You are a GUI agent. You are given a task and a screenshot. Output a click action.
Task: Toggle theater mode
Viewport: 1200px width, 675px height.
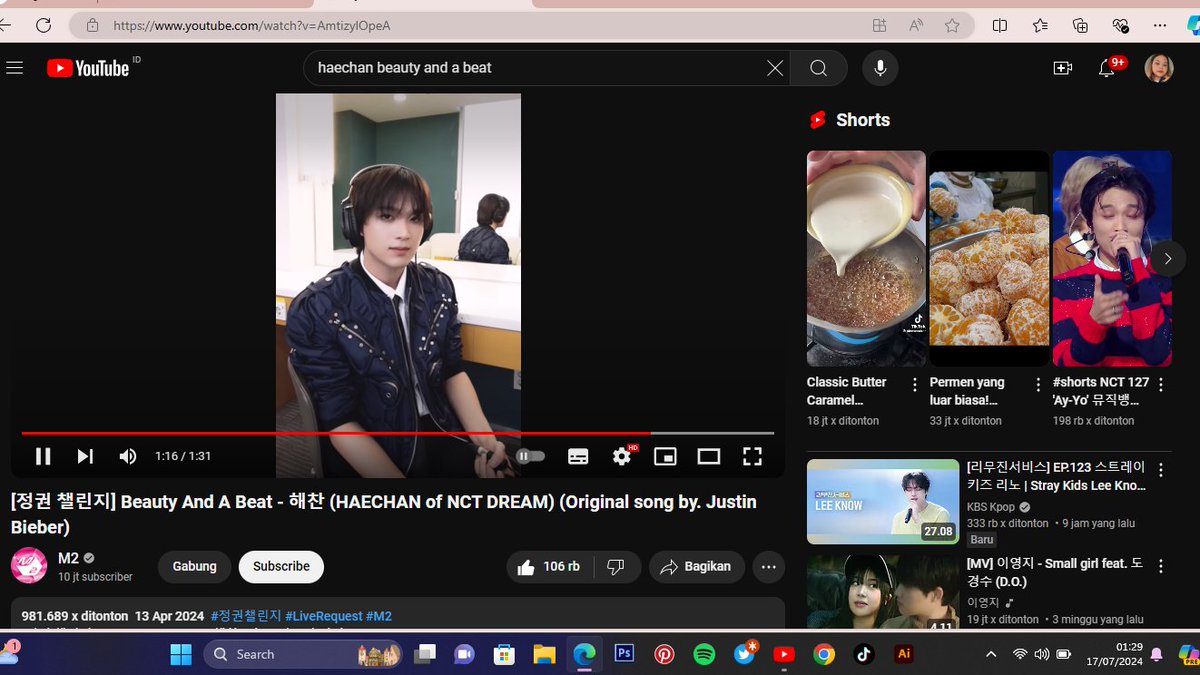click(x=709, y=456)
